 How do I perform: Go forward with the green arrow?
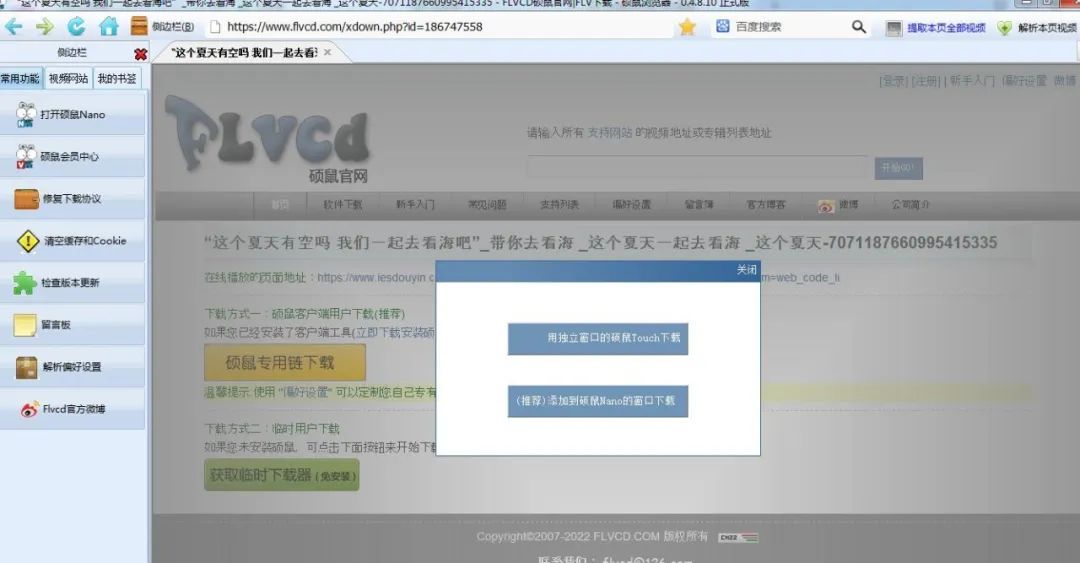pyautogui.click(x=45, y=27)
